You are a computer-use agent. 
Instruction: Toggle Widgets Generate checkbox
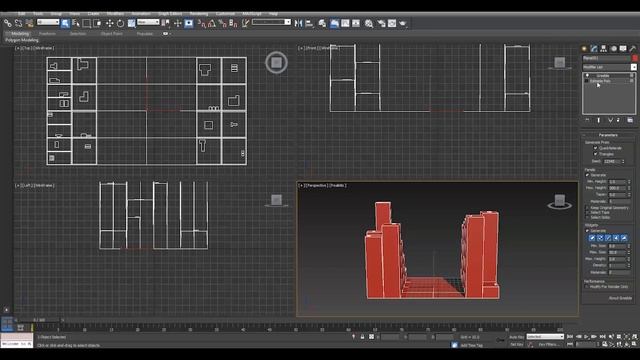coord(588,231)
